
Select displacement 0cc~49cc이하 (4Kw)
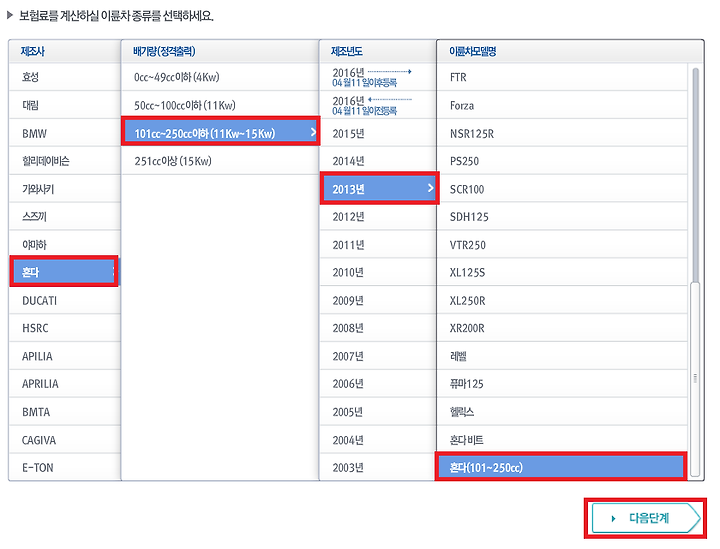[x=220, y=77]
